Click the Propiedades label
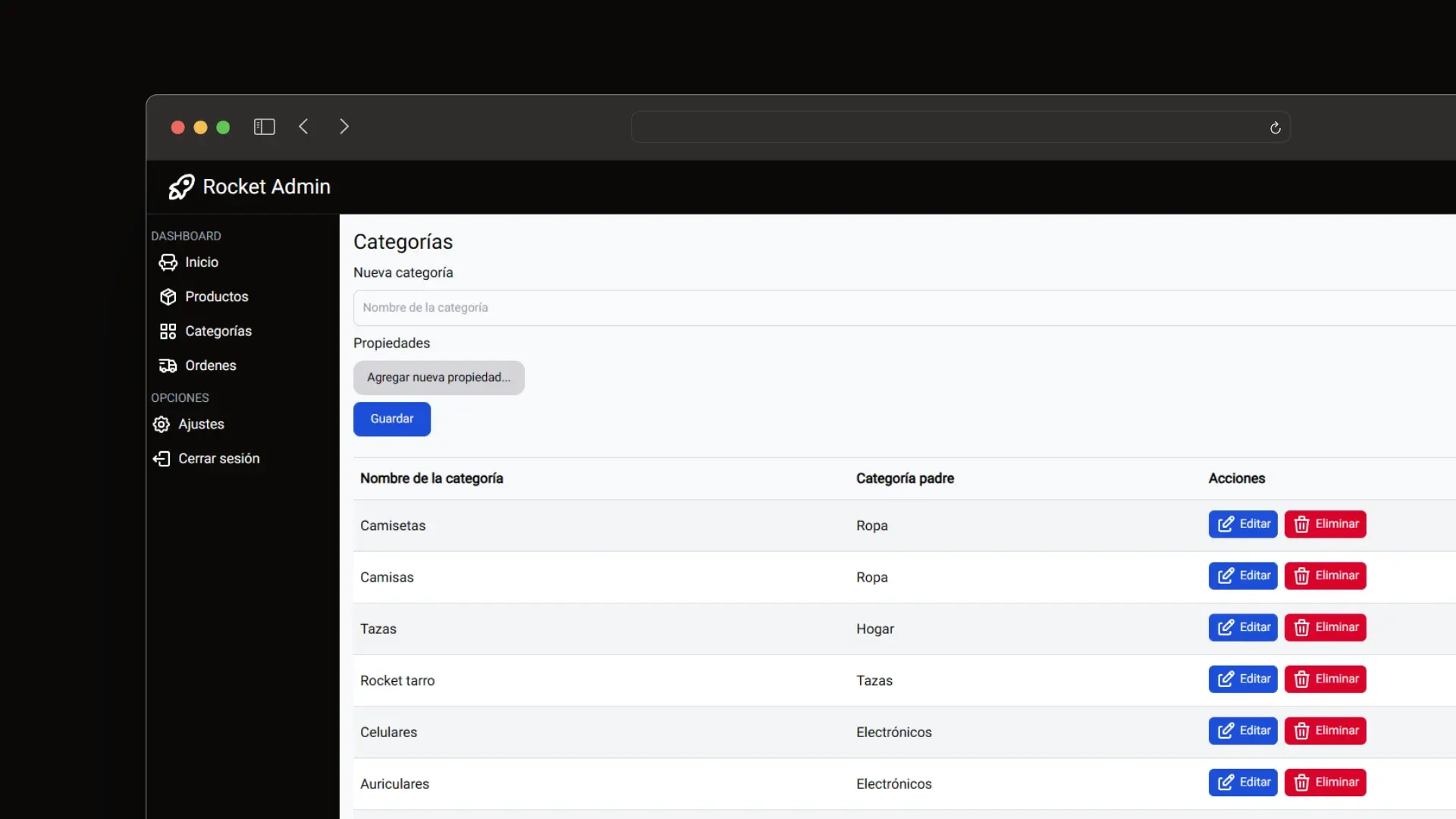Image resolution: width=1456 pixels, height=819 pixels. (391, 343)
